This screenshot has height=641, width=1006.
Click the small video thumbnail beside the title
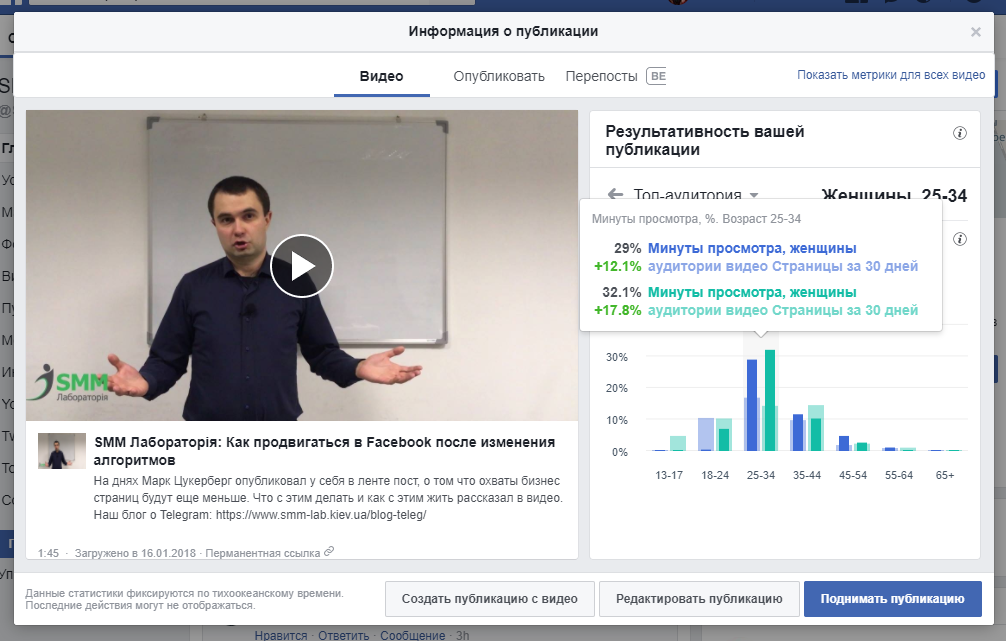click(62, 450)
